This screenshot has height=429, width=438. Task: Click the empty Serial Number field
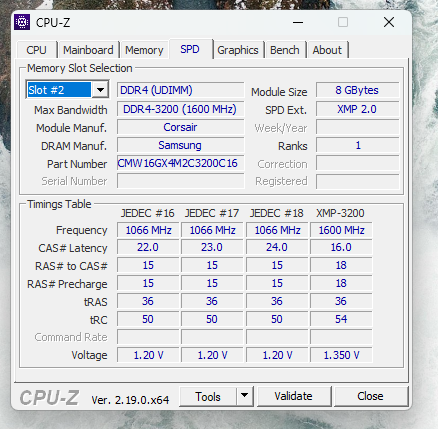point(180,181)
